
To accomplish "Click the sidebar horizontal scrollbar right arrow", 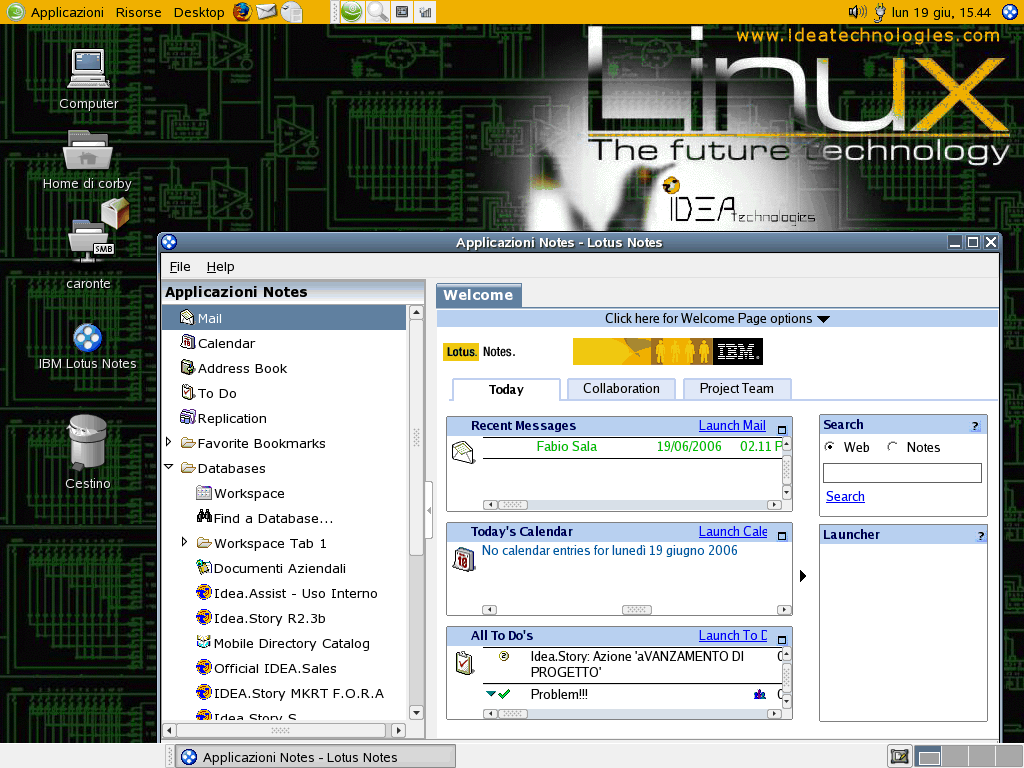I will [398, 730].
